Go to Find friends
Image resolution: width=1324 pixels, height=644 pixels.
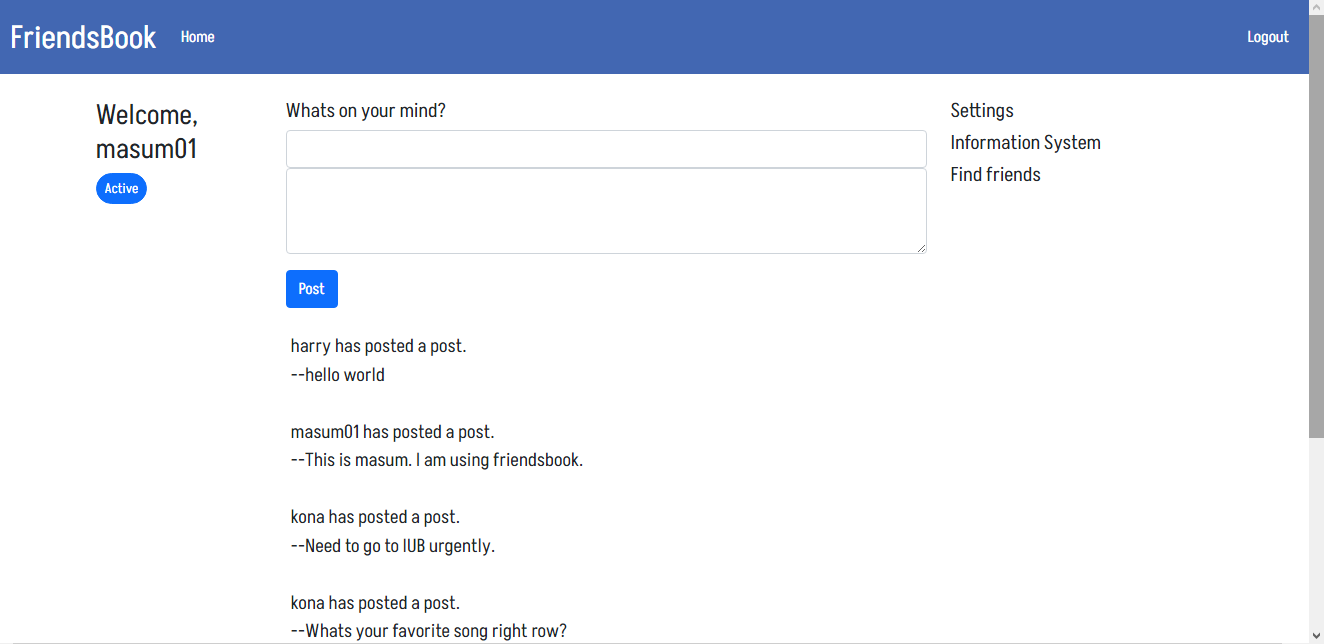pyautogui.click(x=995, y=175)
